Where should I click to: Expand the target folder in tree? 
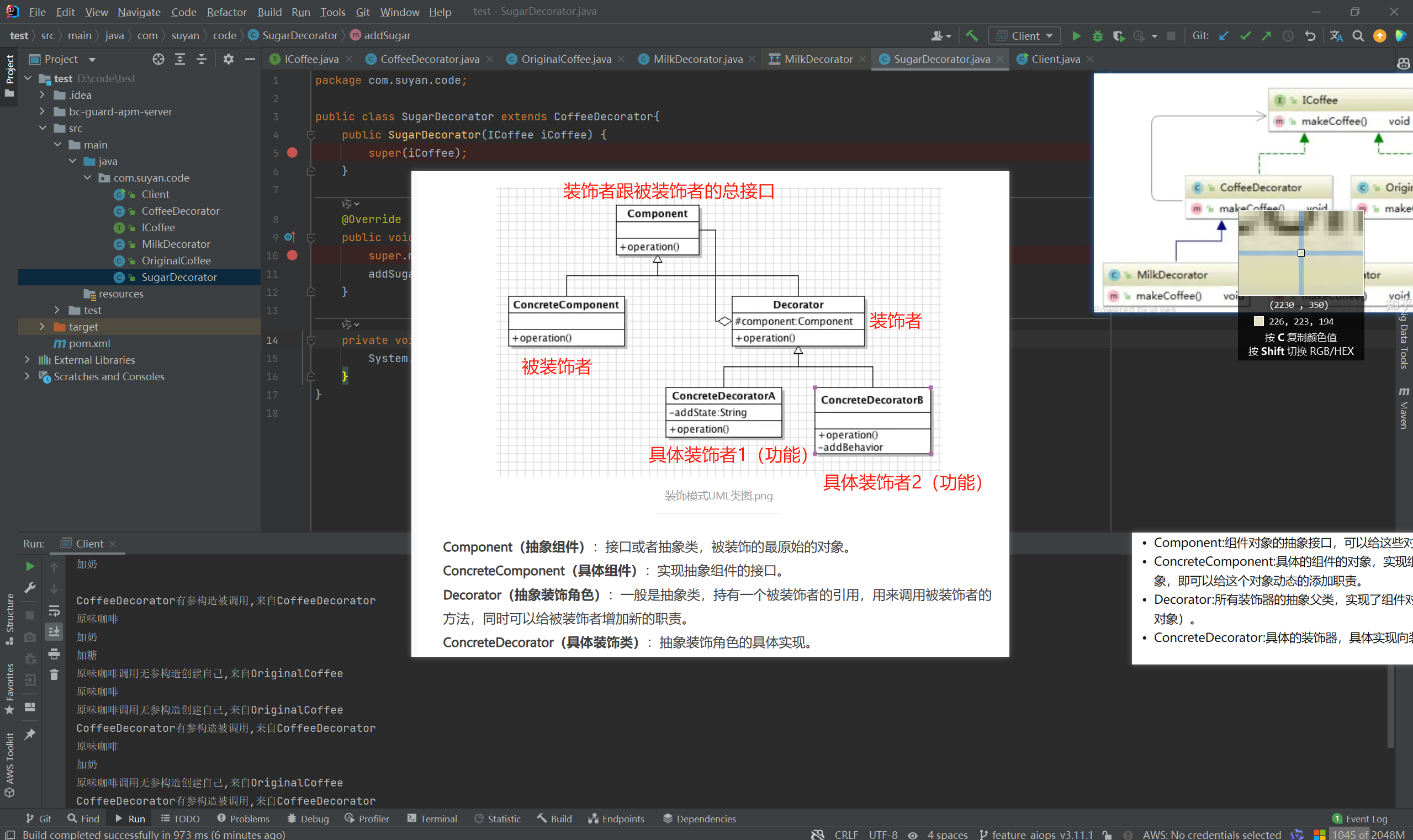point(42,327)
